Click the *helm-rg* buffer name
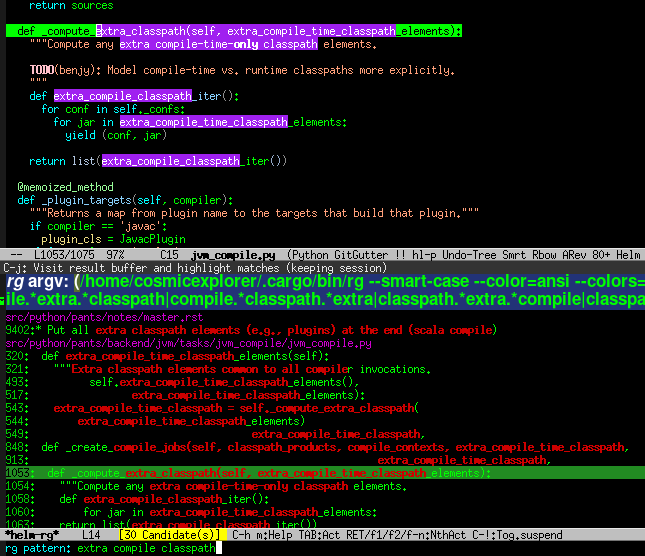The image size is (645, 556). coord(32,535)
